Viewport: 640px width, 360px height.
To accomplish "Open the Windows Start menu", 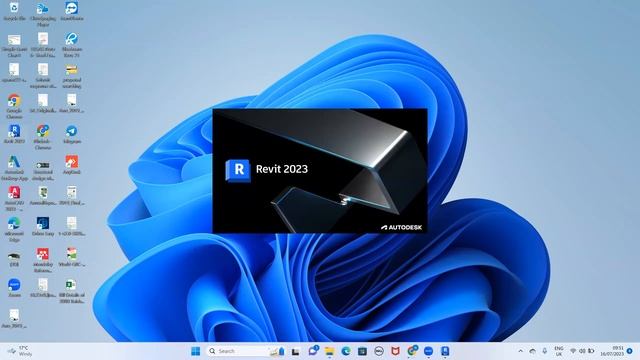I will (x=196, y=351).
